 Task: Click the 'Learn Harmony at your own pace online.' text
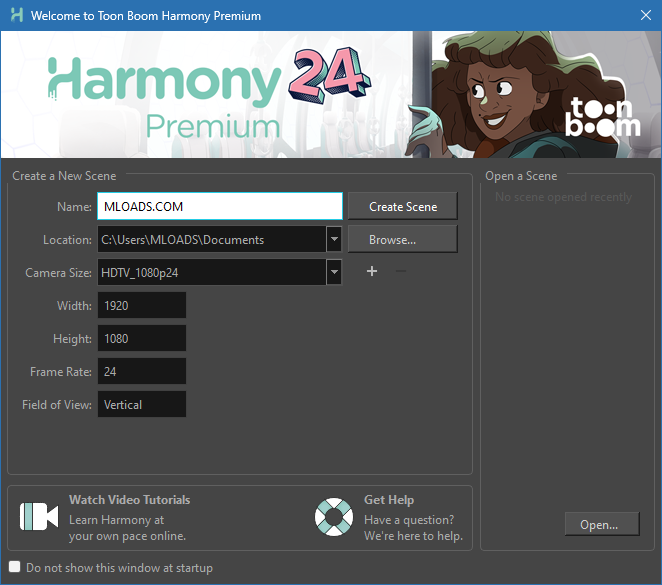[128, 528]
